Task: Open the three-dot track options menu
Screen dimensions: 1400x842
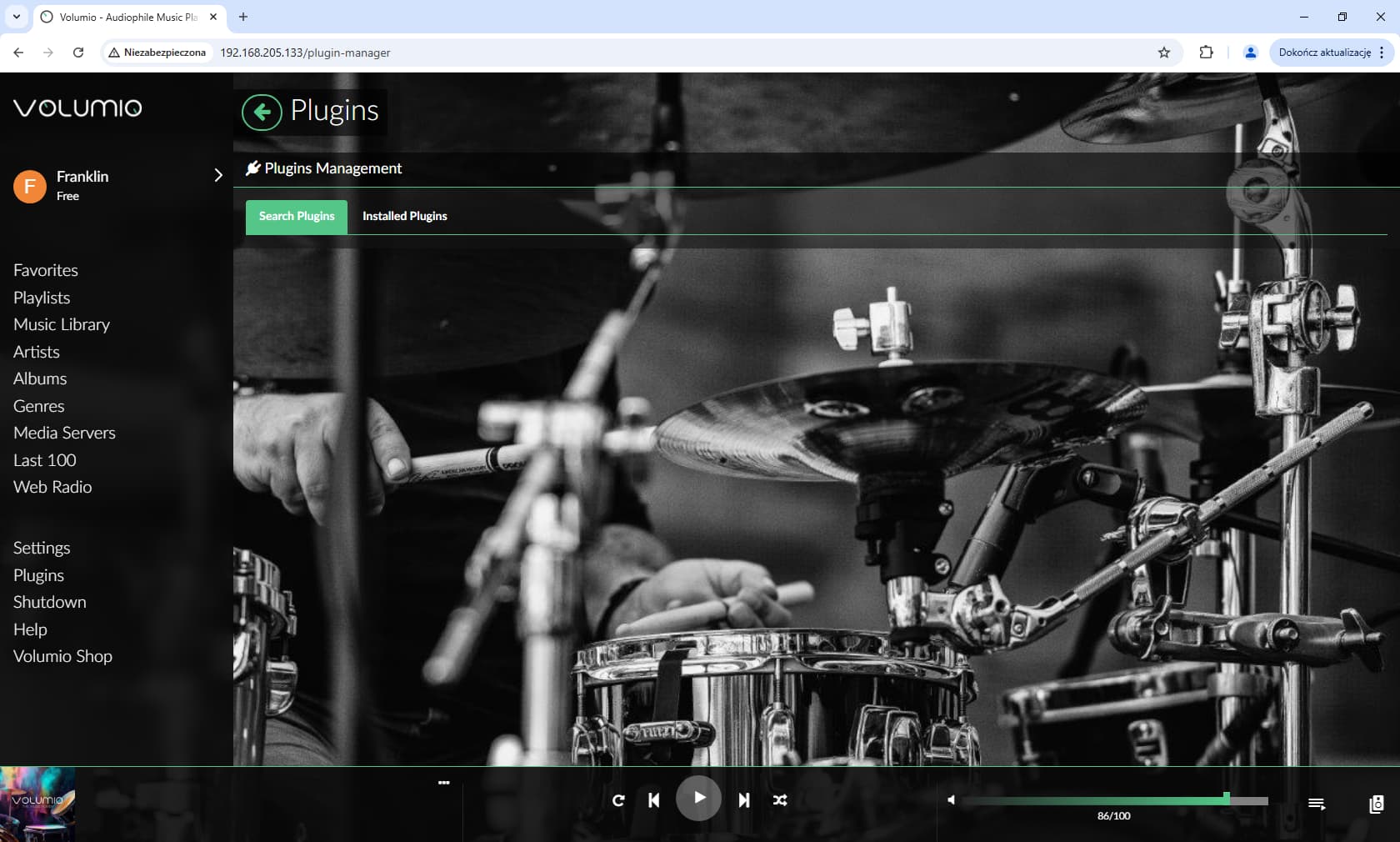Action: point(444,783)
